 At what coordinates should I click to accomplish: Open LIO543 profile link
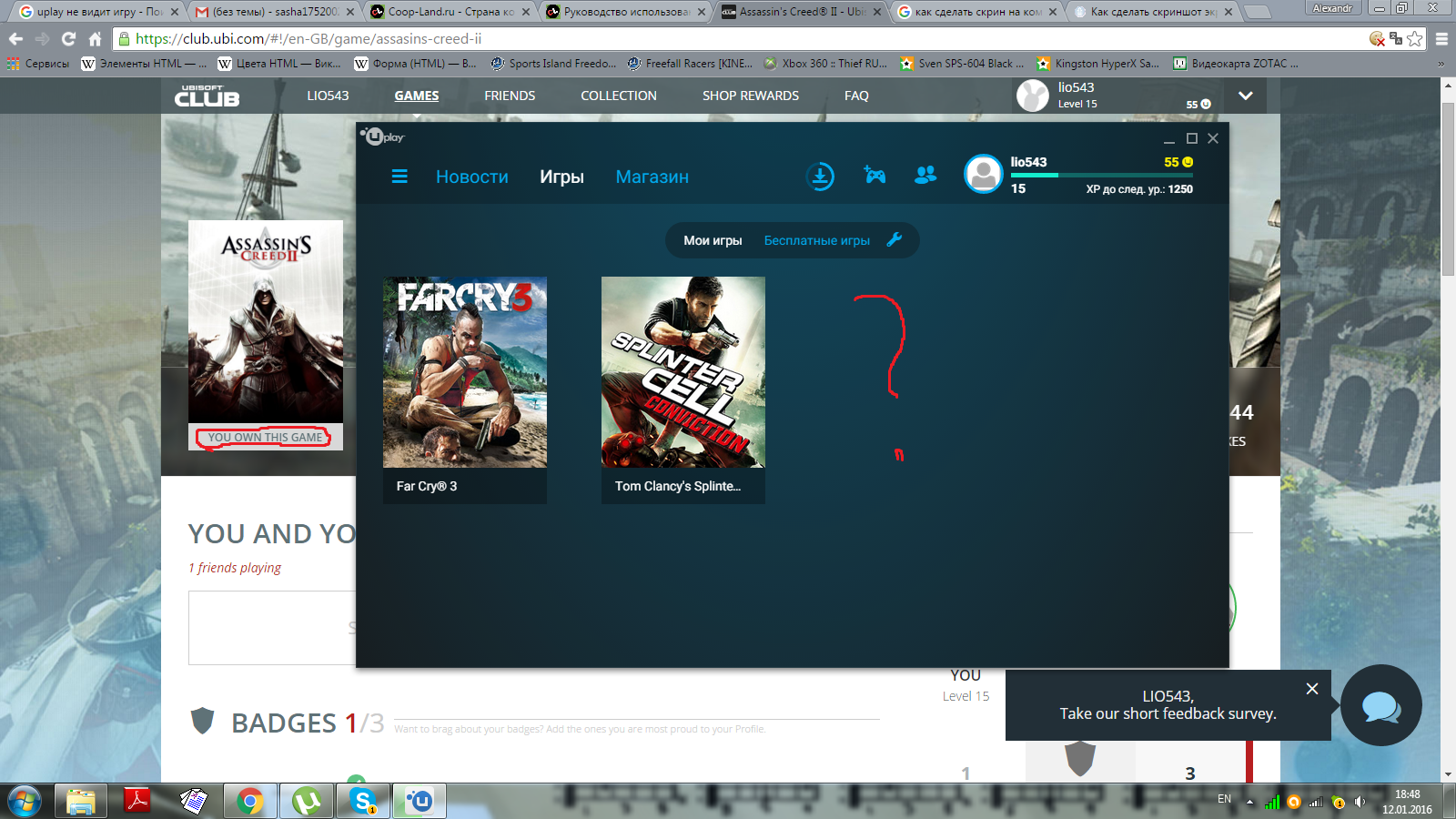(328, 96)
